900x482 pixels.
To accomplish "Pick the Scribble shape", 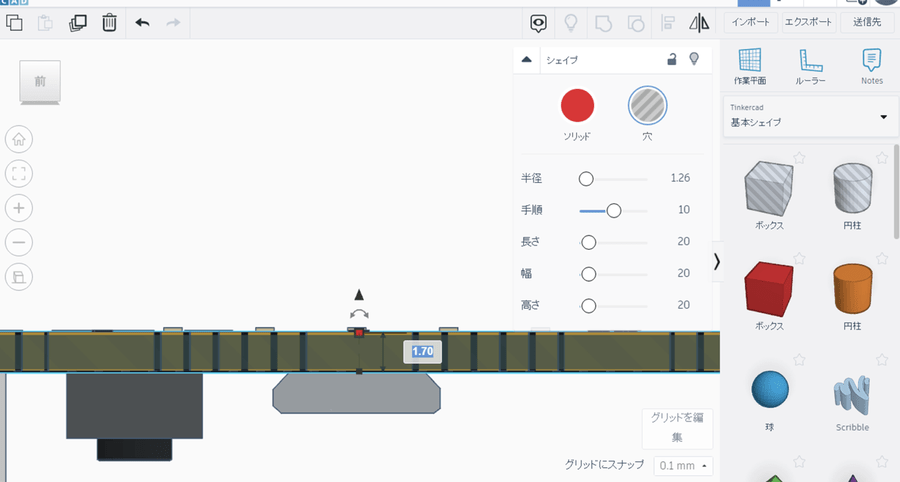I will tap(852, 395).
